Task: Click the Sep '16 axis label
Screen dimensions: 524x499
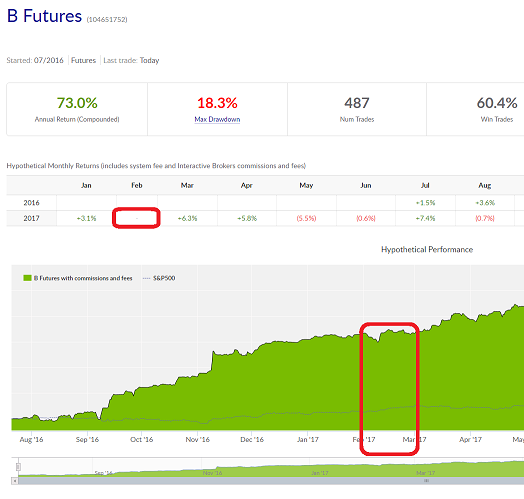Action: (x=87, y=440)
